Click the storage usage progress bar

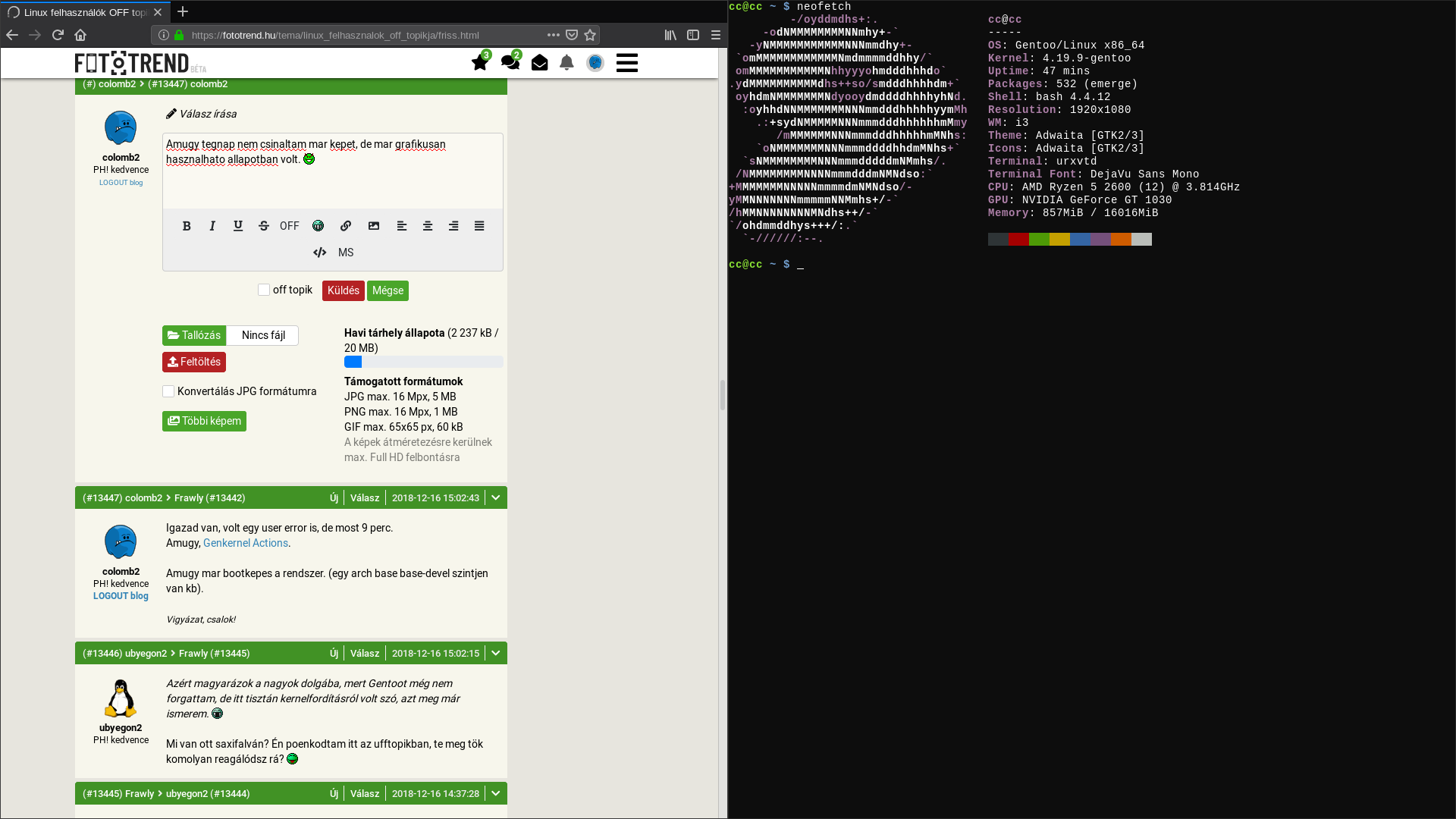424,362
